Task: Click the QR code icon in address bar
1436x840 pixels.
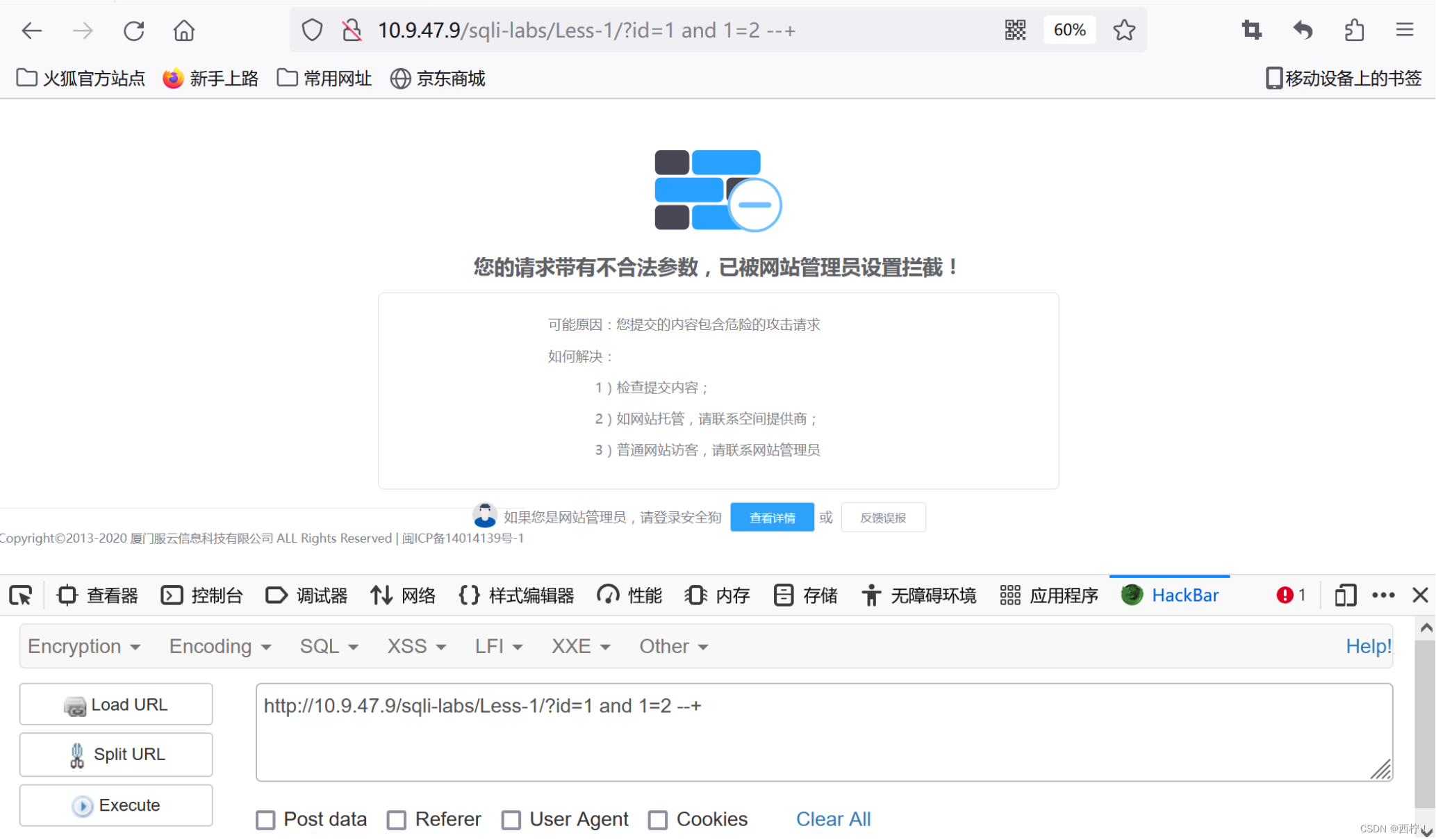Action: coord(1015,30)
